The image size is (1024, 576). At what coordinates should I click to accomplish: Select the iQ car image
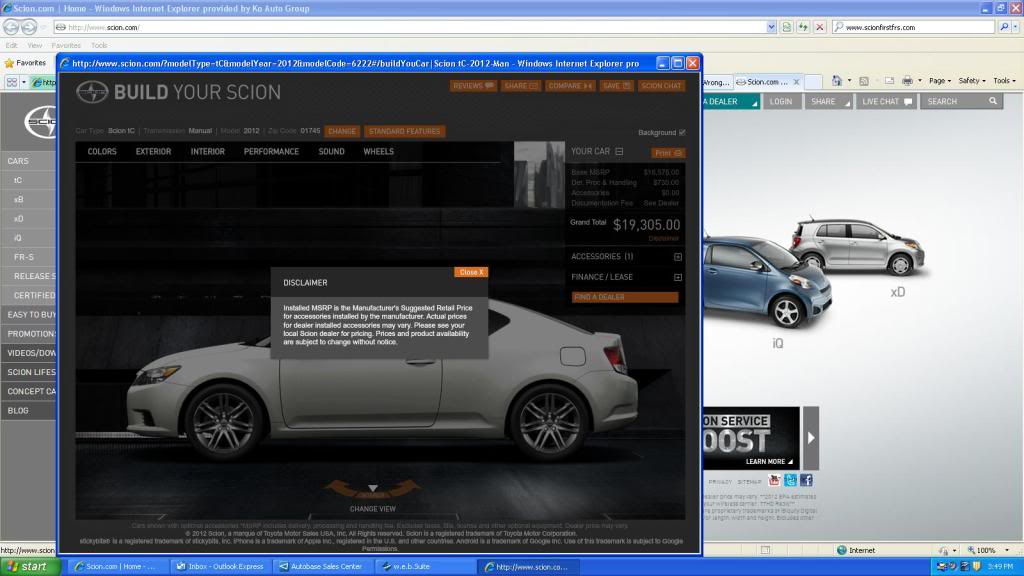[767, 282]
